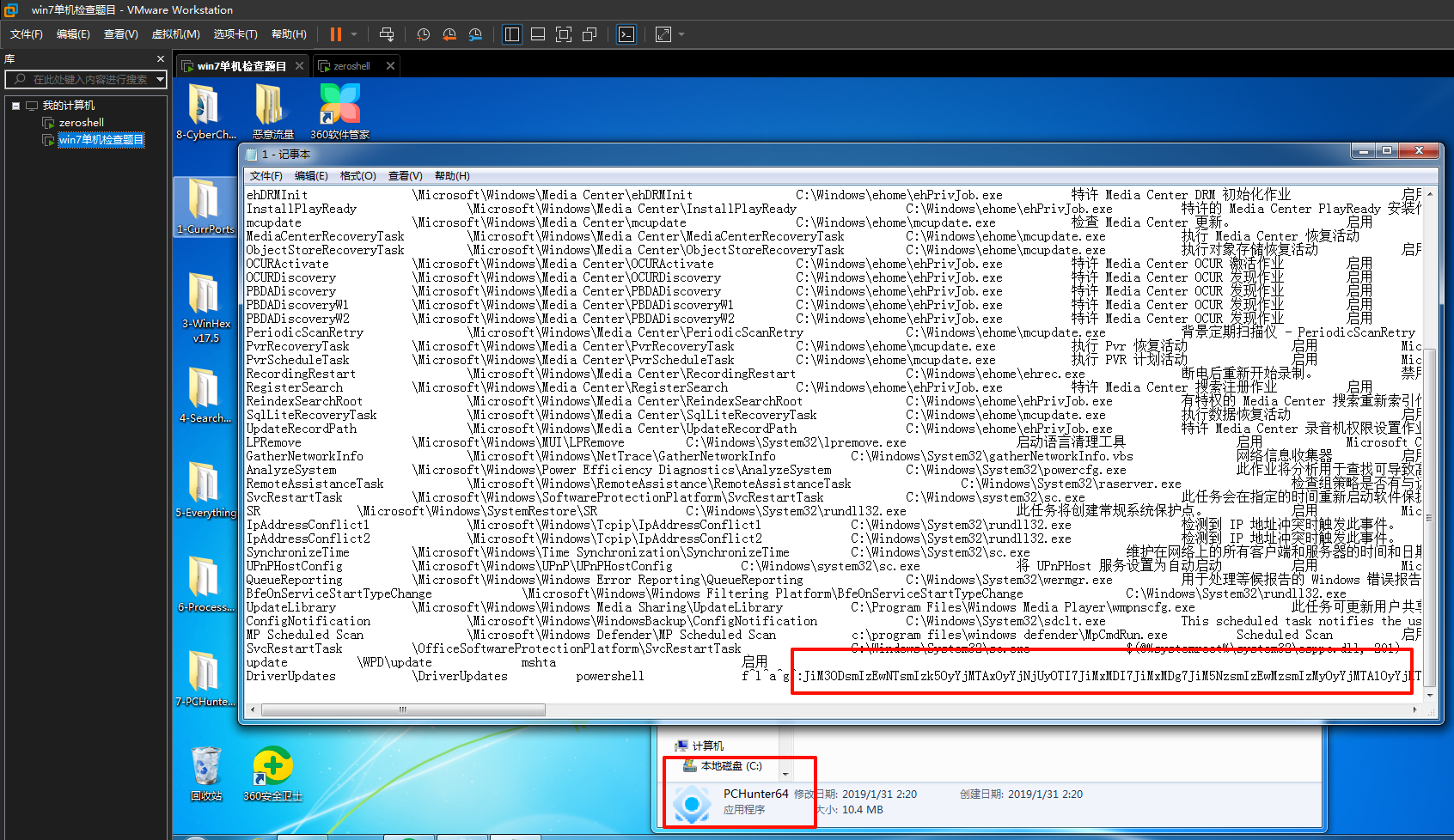Click the PCHunter64 application icon in Explorer
1454x840 pixels.
coord(692,804)
